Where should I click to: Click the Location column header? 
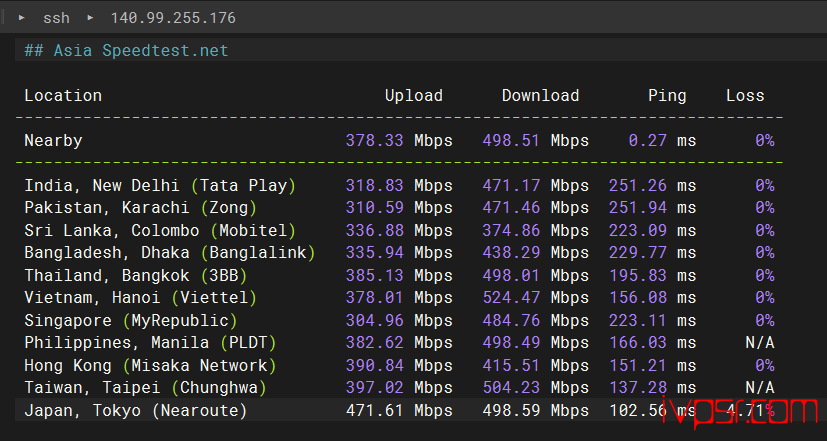click(63, 96)
